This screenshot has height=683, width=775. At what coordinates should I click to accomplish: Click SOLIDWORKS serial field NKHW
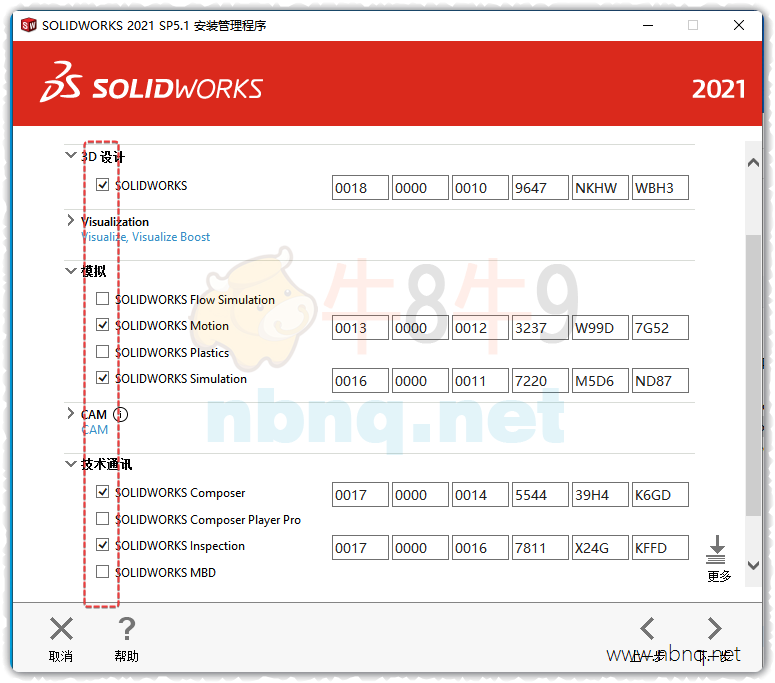[x=601, y=188]
